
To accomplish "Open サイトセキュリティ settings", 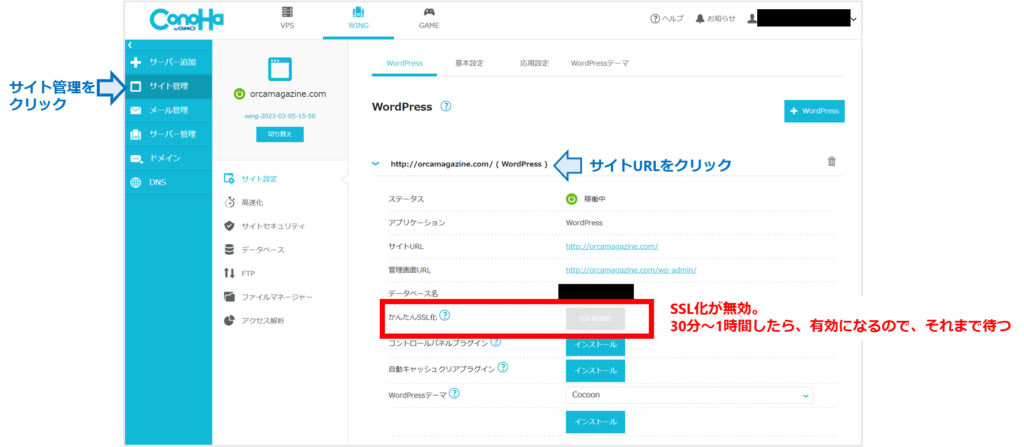I will click(273, 226).
